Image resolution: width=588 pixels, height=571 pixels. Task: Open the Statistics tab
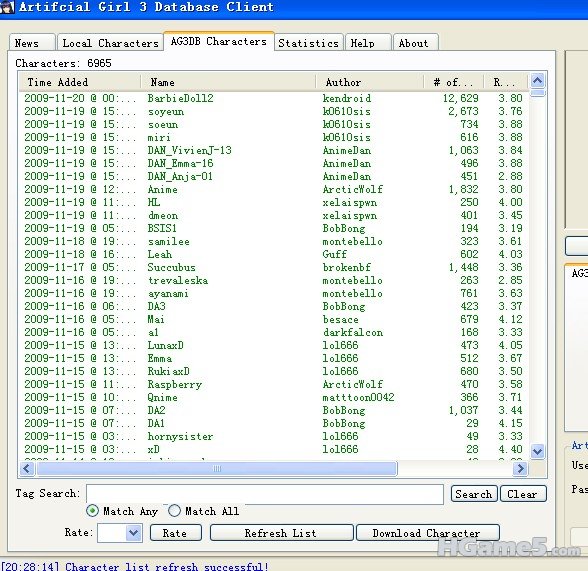coord(308,43)
